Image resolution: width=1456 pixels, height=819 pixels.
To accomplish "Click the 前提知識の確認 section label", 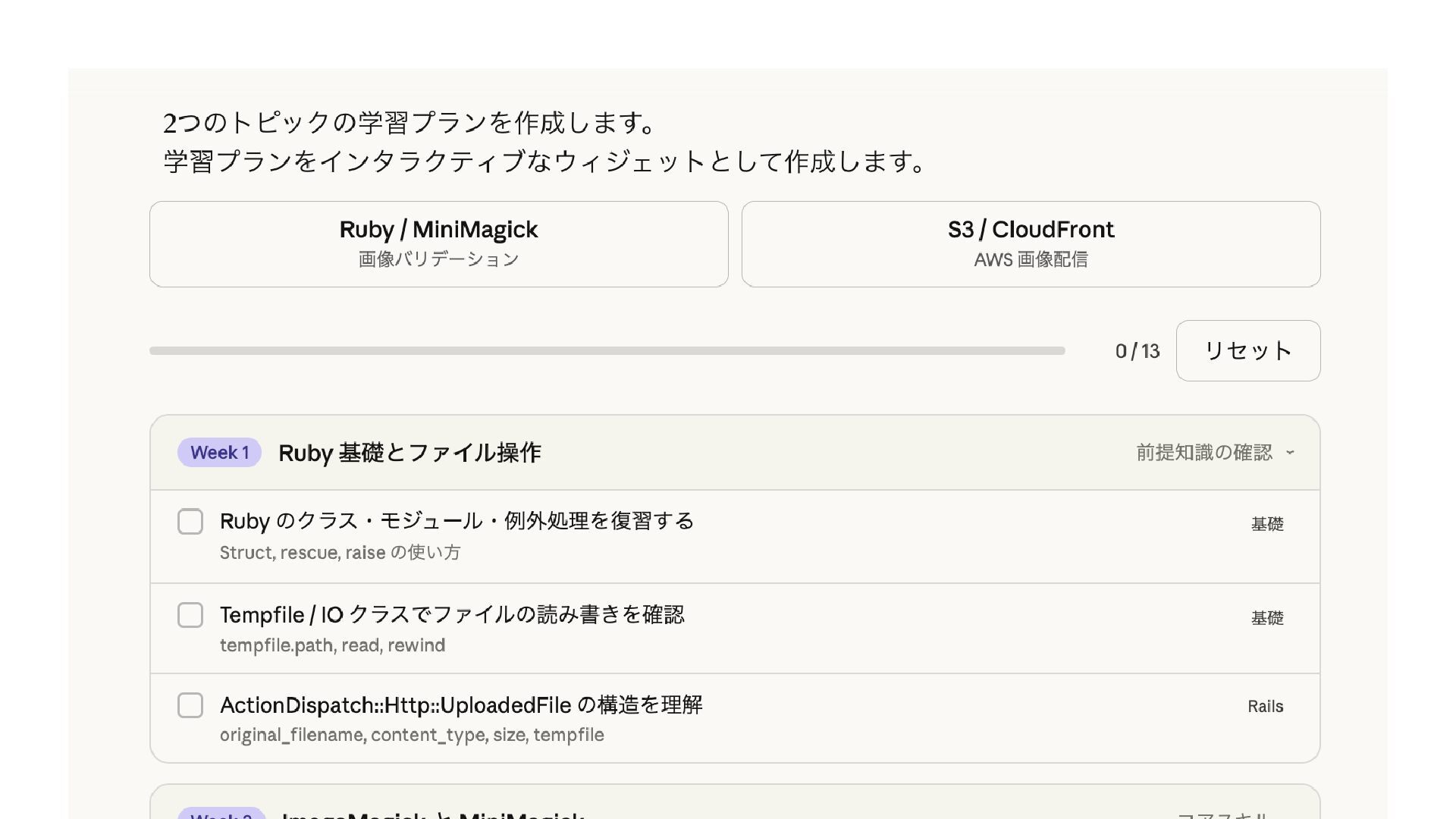I will pyautogui.click(x=1203, y=453).
